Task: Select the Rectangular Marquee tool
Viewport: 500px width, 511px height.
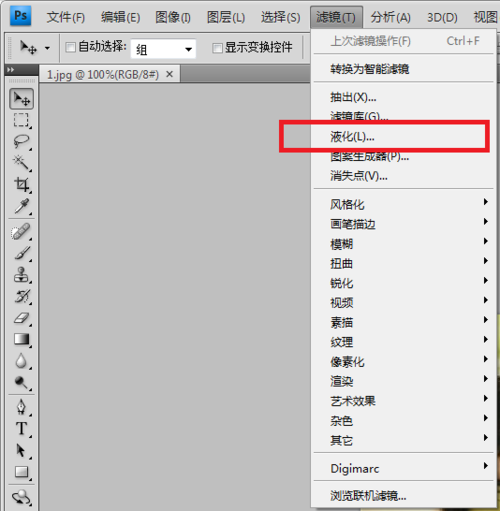Action: pyautogui.click(x=21, y=120)
